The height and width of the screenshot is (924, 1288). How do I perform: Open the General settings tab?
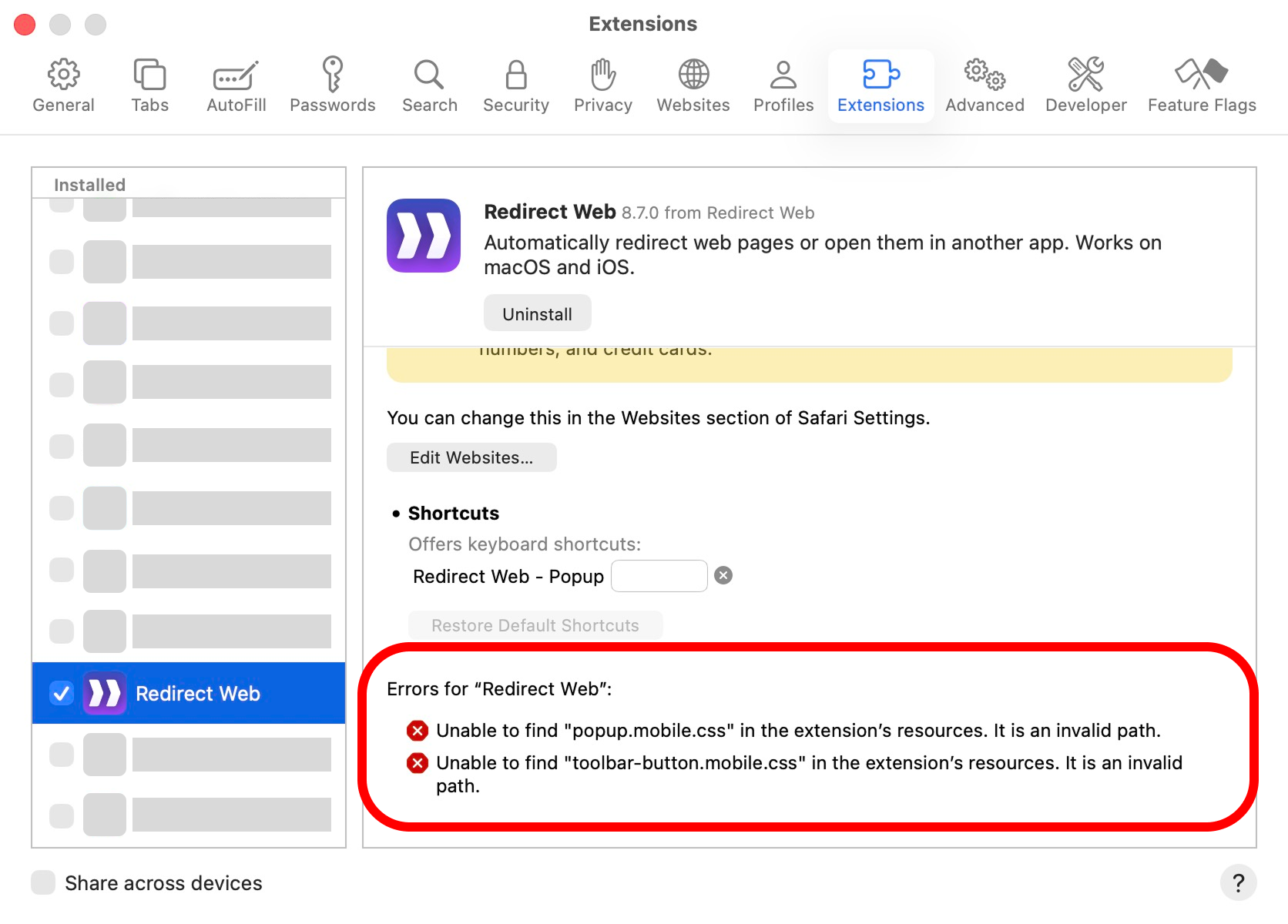63,85
